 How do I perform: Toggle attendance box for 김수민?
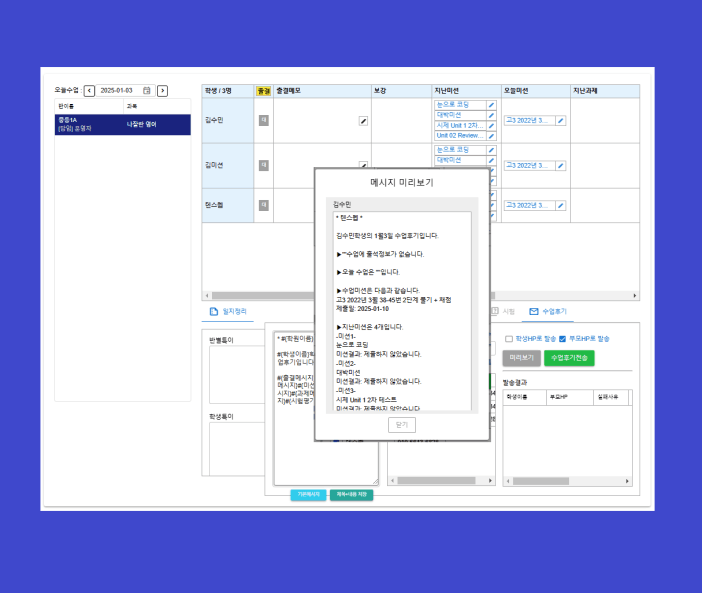264,120
